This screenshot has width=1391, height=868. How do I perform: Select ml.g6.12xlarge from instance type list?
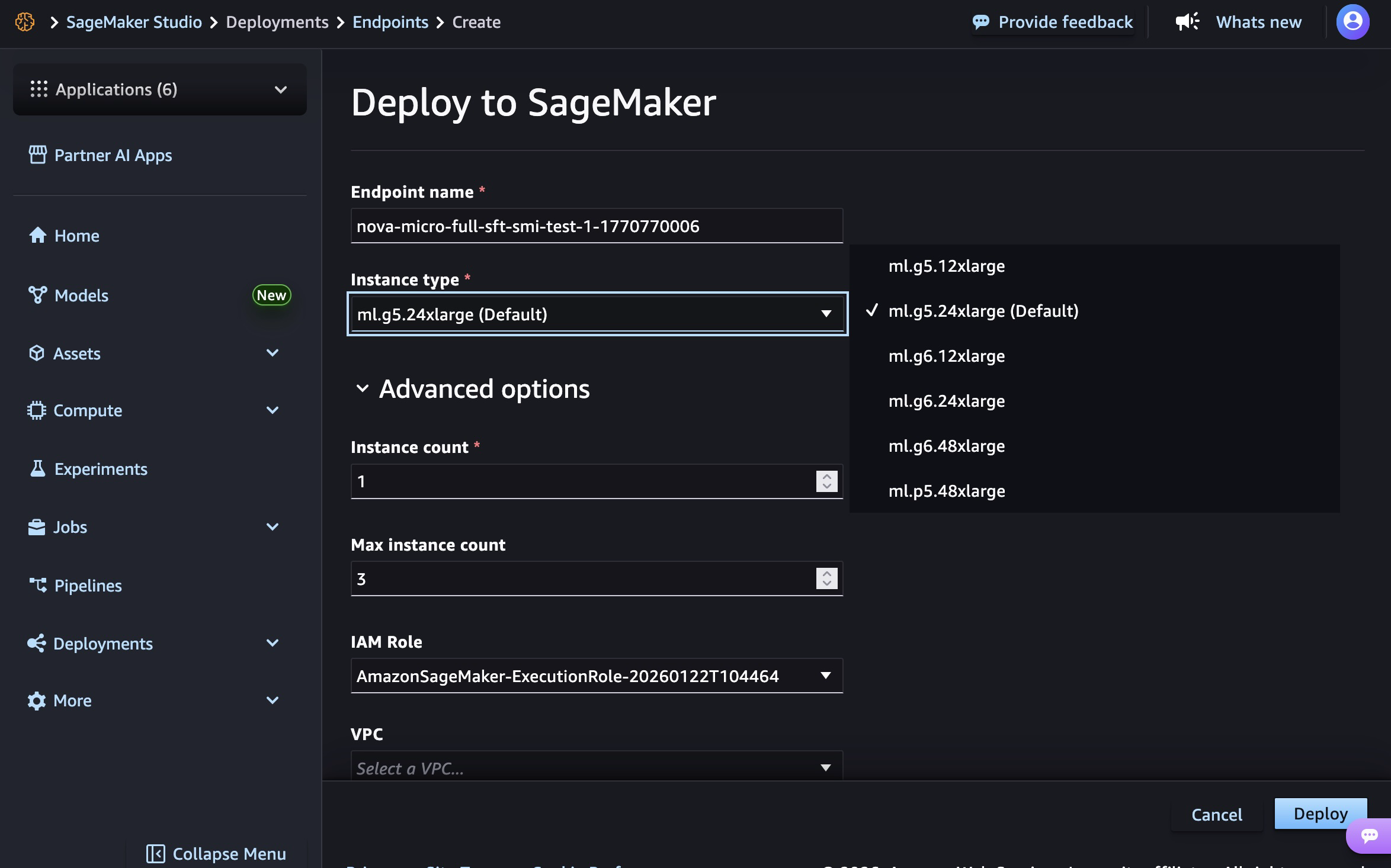[946, 356]
